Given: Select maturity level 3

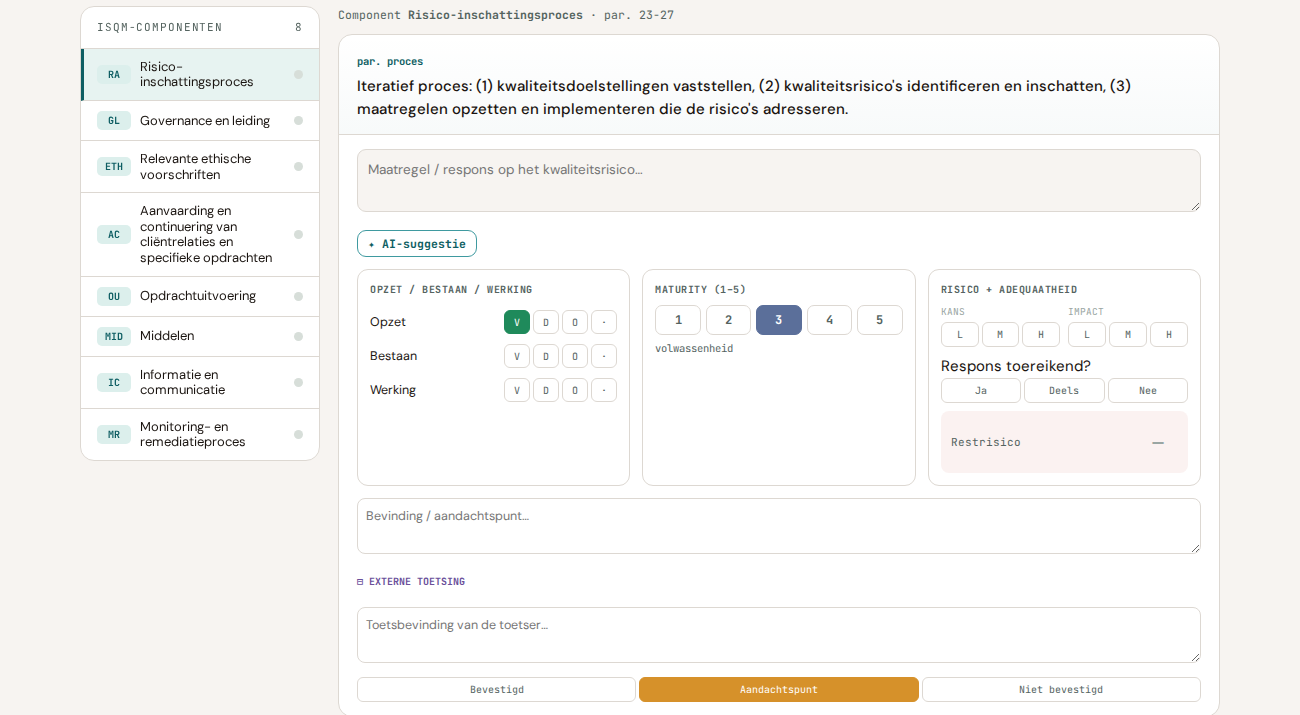Looking at the screenshot, I should pyautogui.click(x=779, y=320).
